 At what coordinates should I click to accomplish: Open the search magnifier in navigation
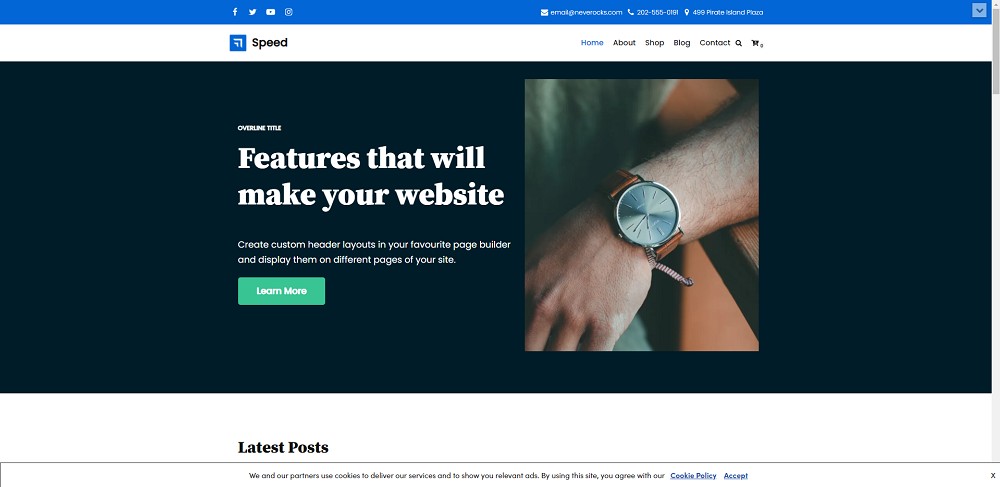click(739, 43)
